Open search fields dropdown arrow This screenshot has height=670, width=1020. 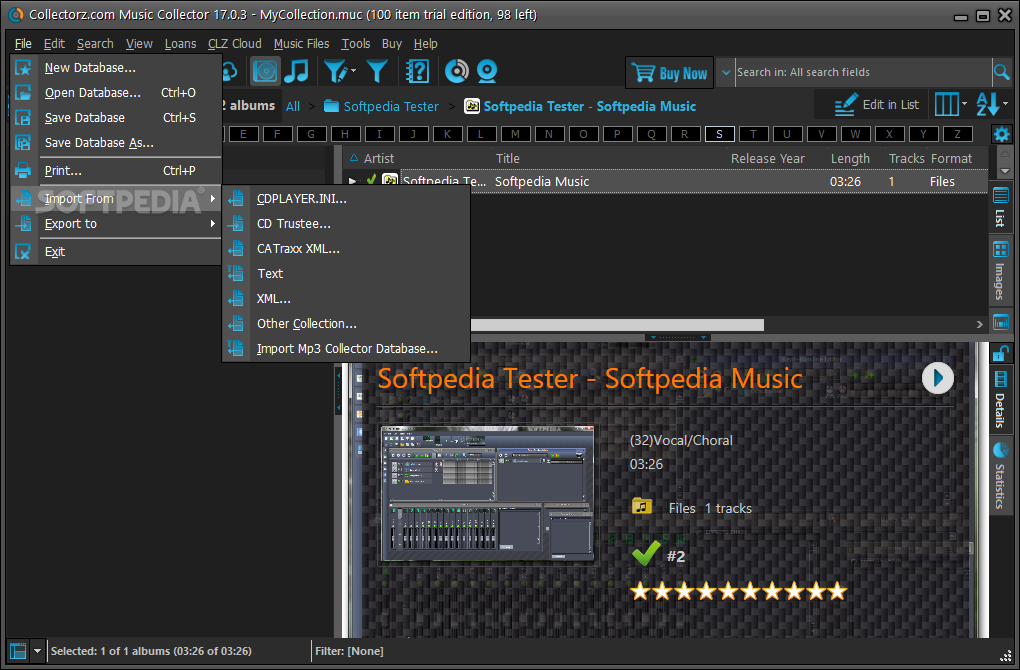[726, 72]
